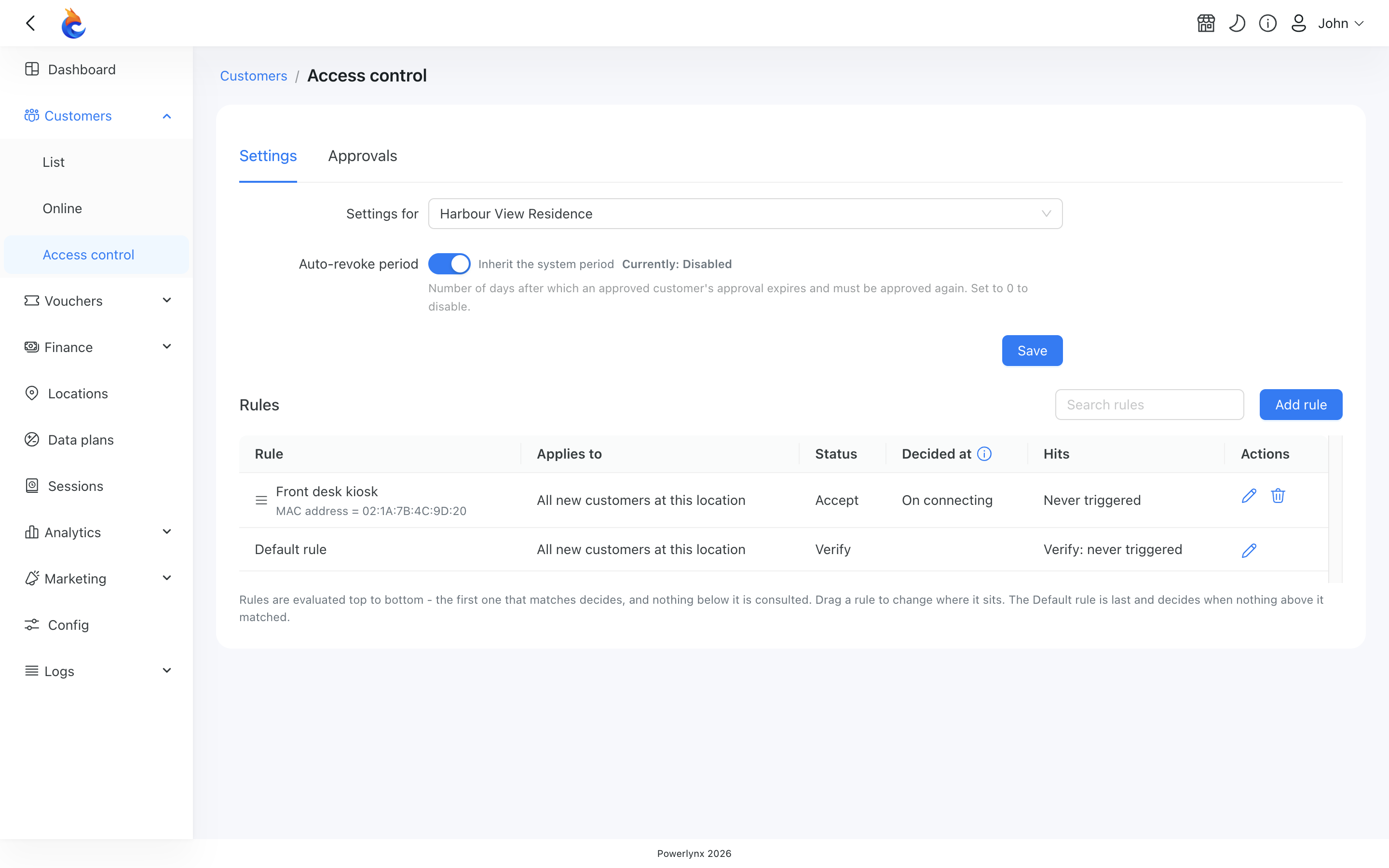Click the back arrow icon
This screenshot has height=868, width=1389.
(x=31, y=23)
